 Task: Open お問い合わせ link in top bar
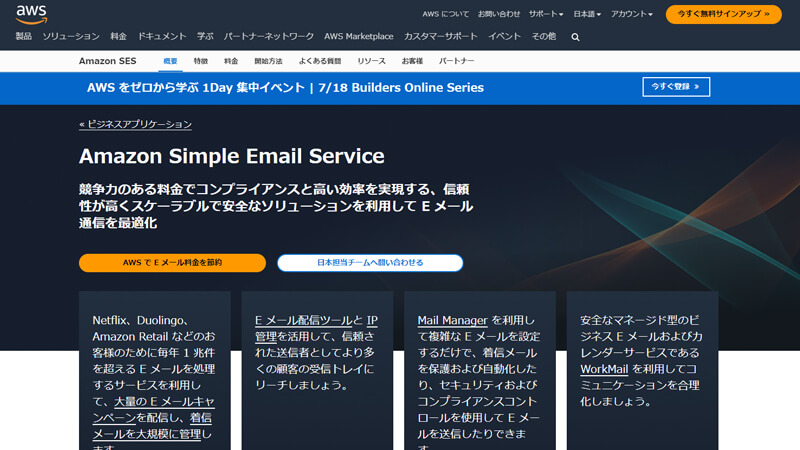pos(498,14)
